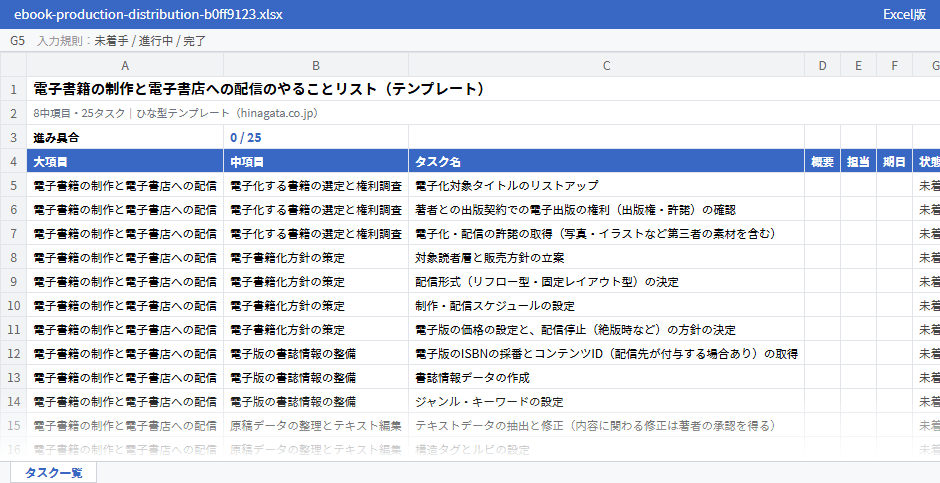Select row 10 header number

[13, 305]
